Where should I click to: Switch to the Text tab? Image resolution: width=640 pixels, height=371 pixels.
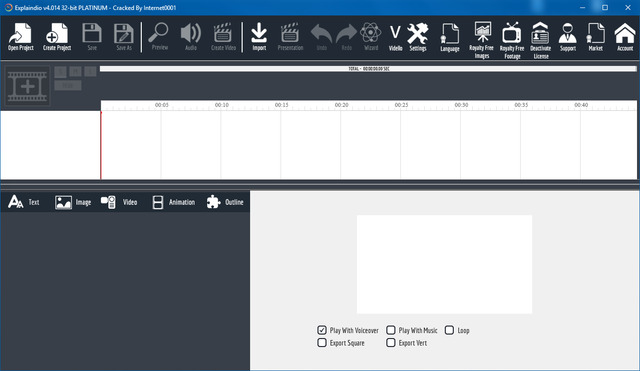[24, 202]
